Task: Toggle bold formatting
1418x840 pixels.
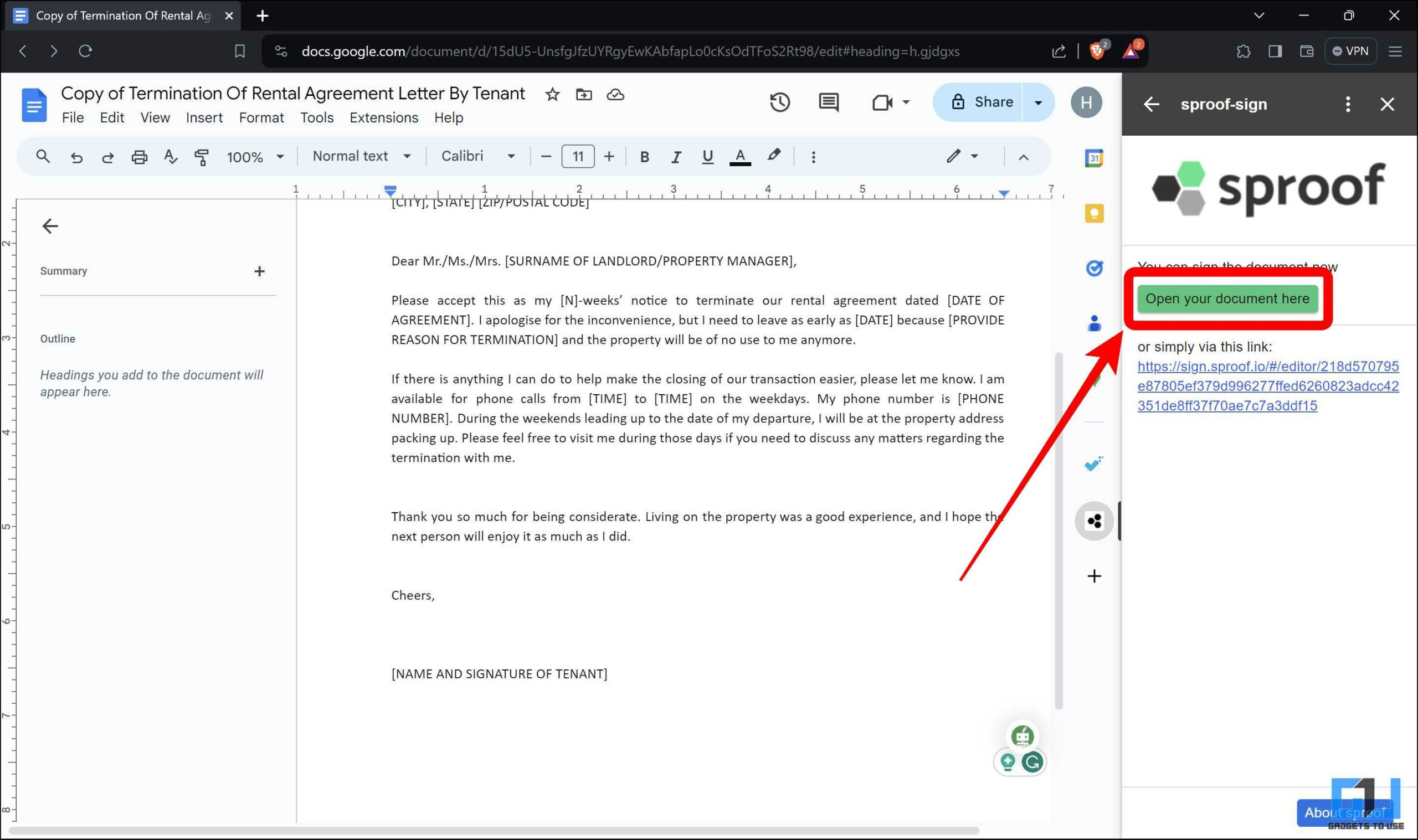Action: tap(644, 157)
